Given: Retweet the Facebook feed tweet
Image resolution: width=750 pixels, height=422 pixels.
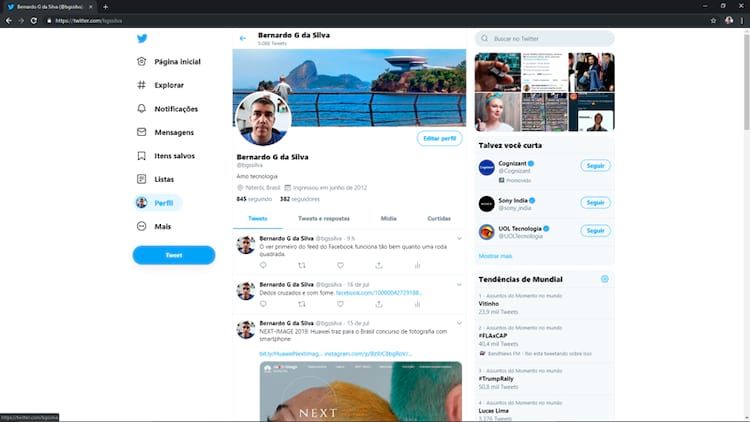Looking at the screenshot, I should [x=302, y=265].
